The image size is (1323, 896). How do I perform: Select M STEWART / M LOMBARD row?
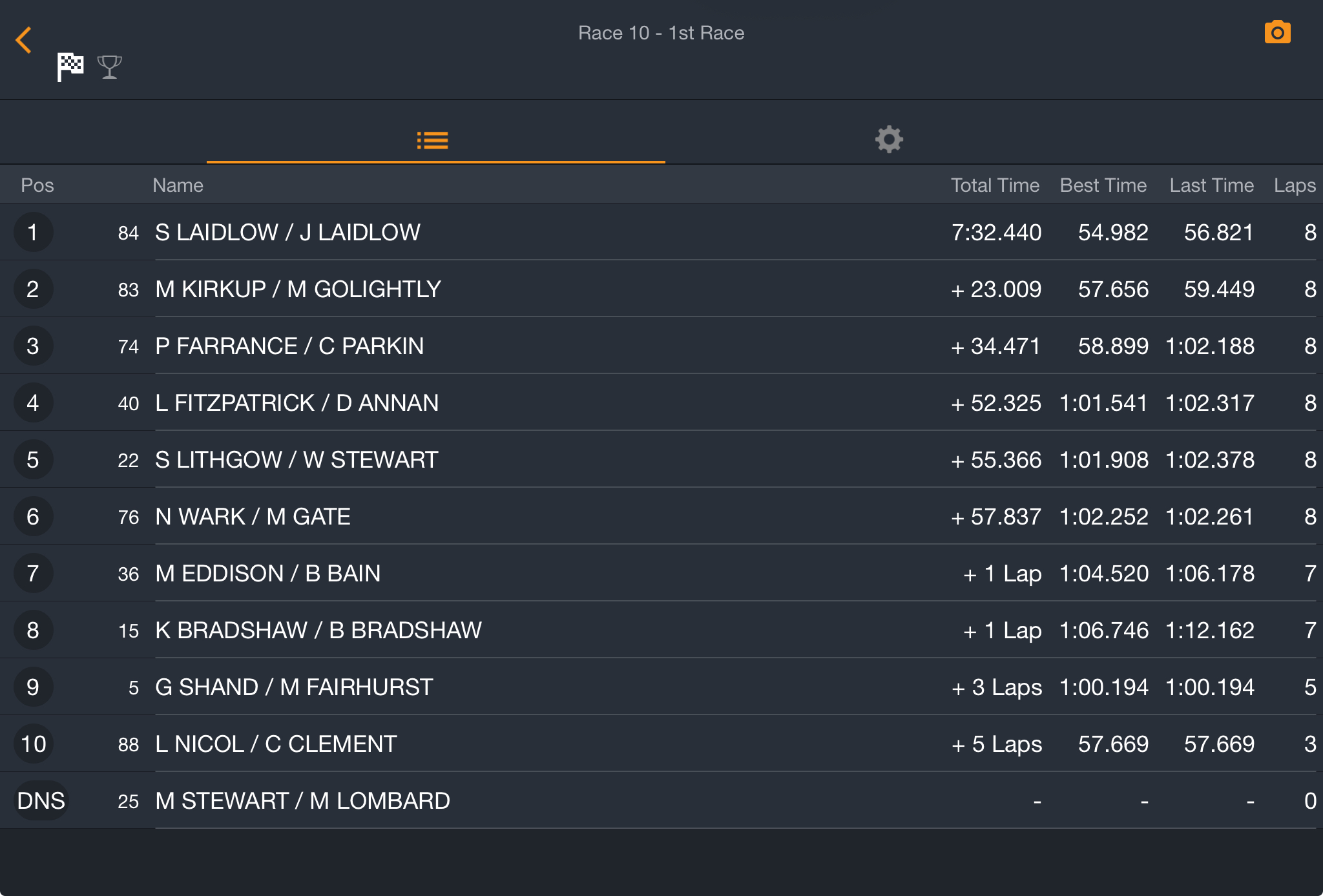(661, 801)
